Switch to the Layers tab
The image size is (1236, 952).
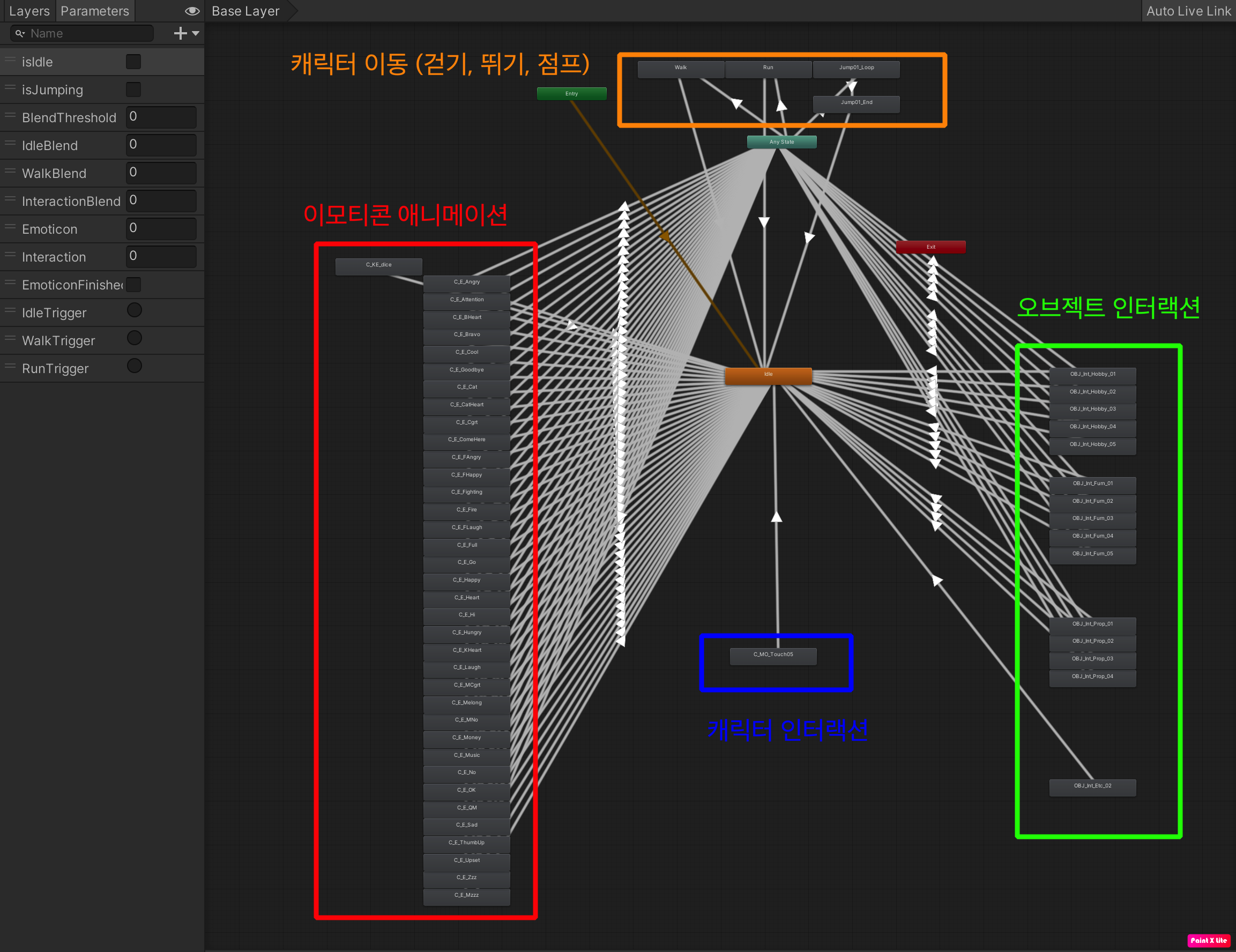[29, 11]
